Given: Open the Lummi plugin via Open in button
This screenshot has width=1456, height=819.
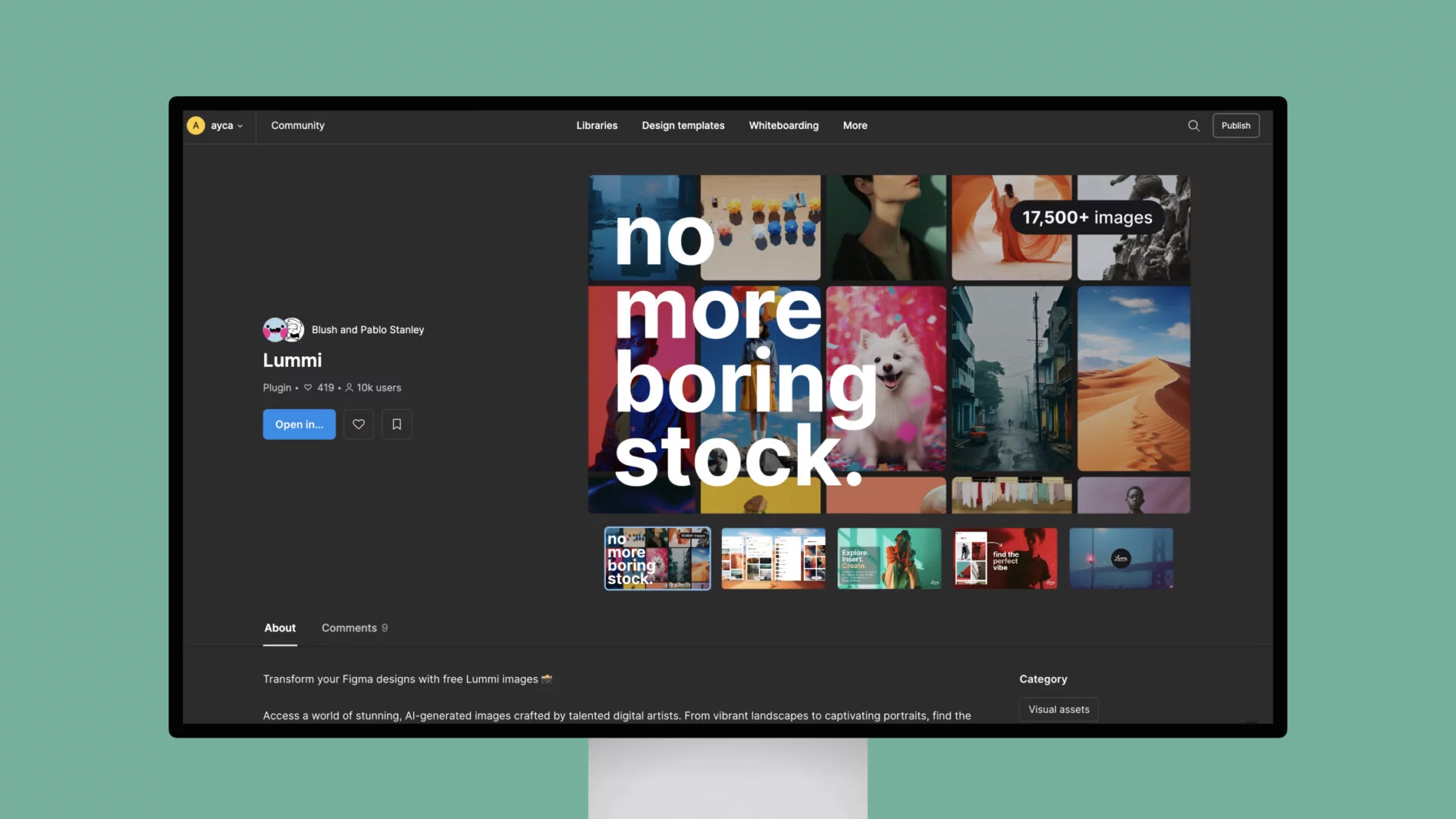Looking at the screenshot, I should pos(299,424).
